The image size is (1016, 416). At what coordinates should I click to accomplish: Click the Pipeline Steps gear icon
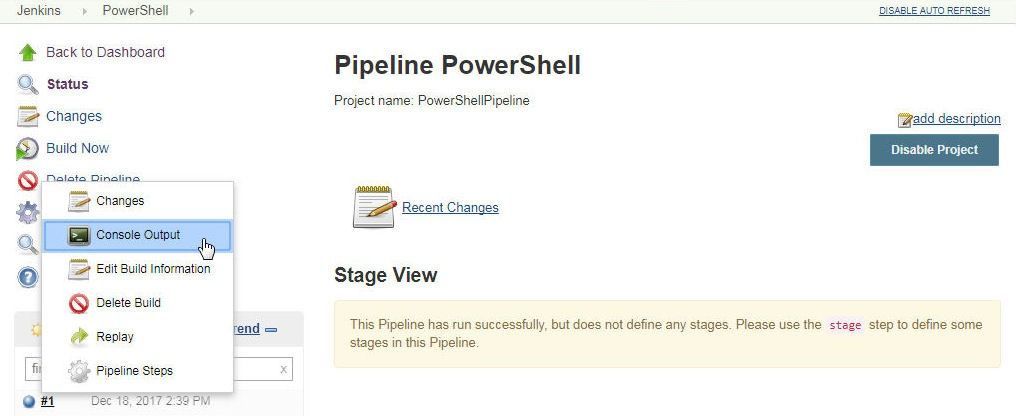tap(79, 371)
